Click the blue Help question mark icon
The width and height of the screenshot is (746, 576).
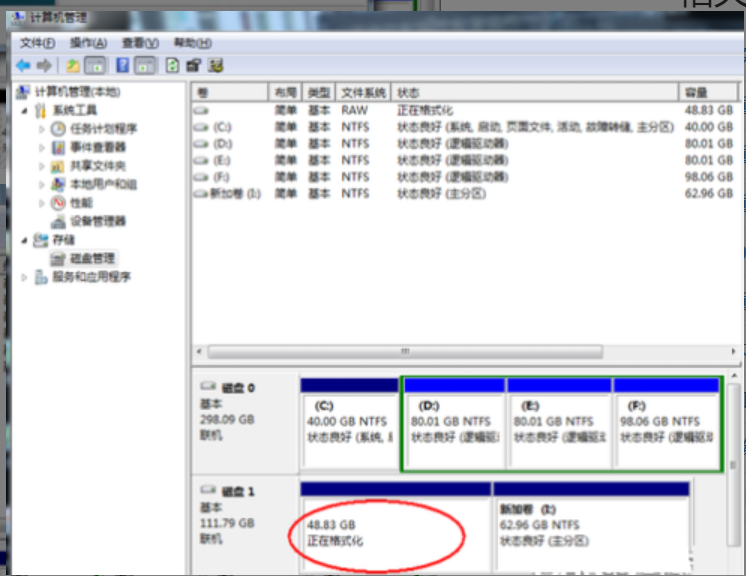(123, 65)
